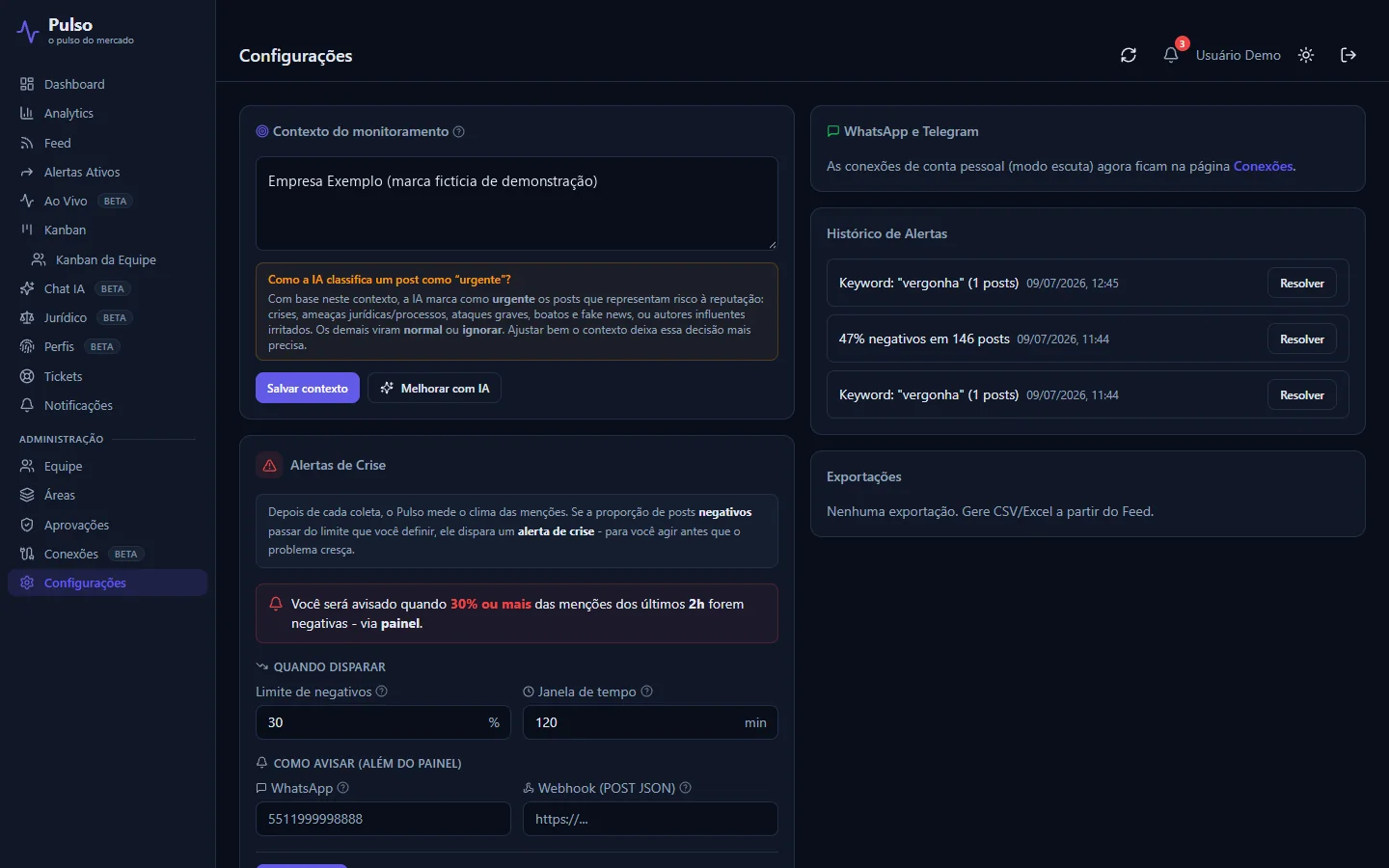Click help icon next to Webhook label
Viewport: 1389px width, 868px height.
click(686, 788)
